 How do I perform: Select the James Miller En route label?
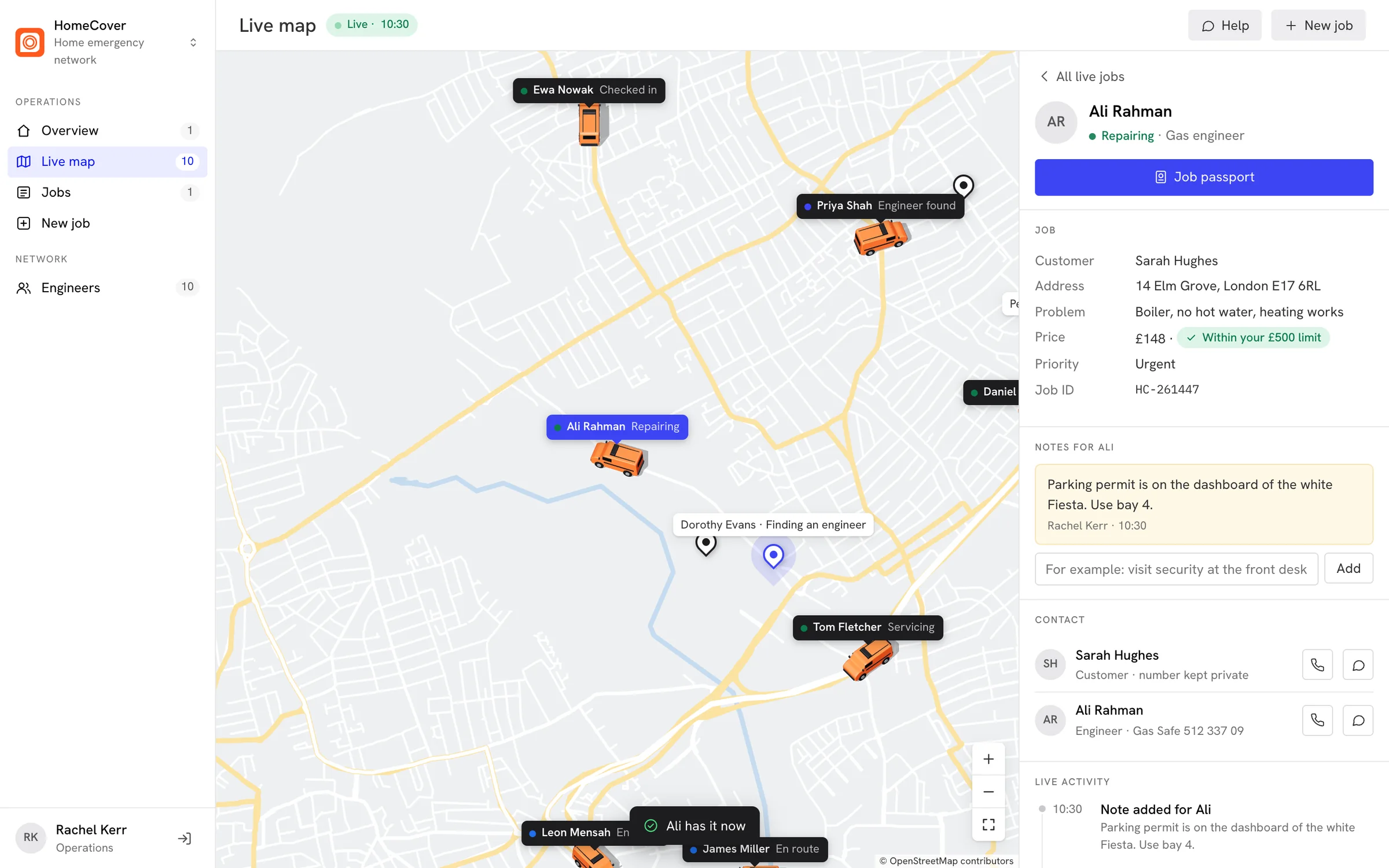(755, 849)
